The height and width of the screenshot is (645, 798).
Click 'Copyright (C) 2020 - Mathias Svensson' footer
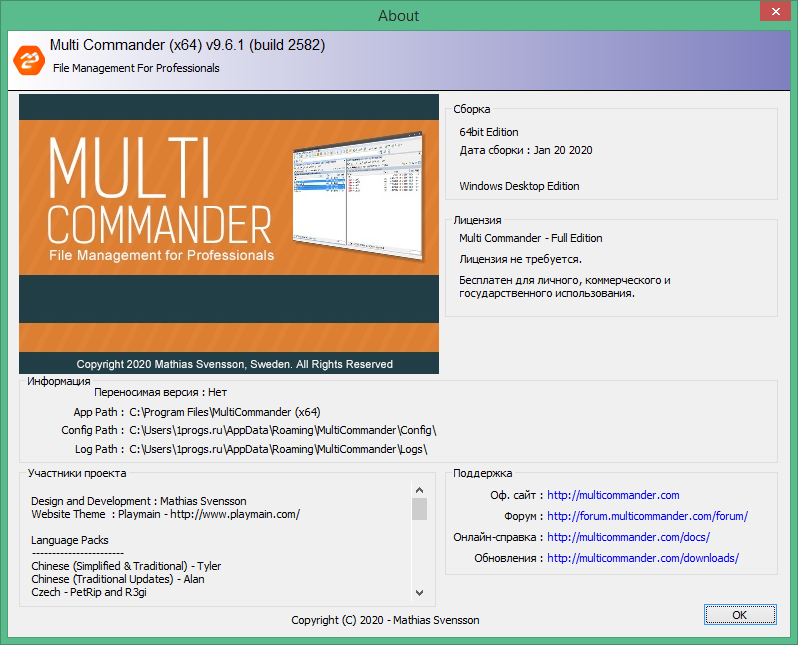coord(385,620)
